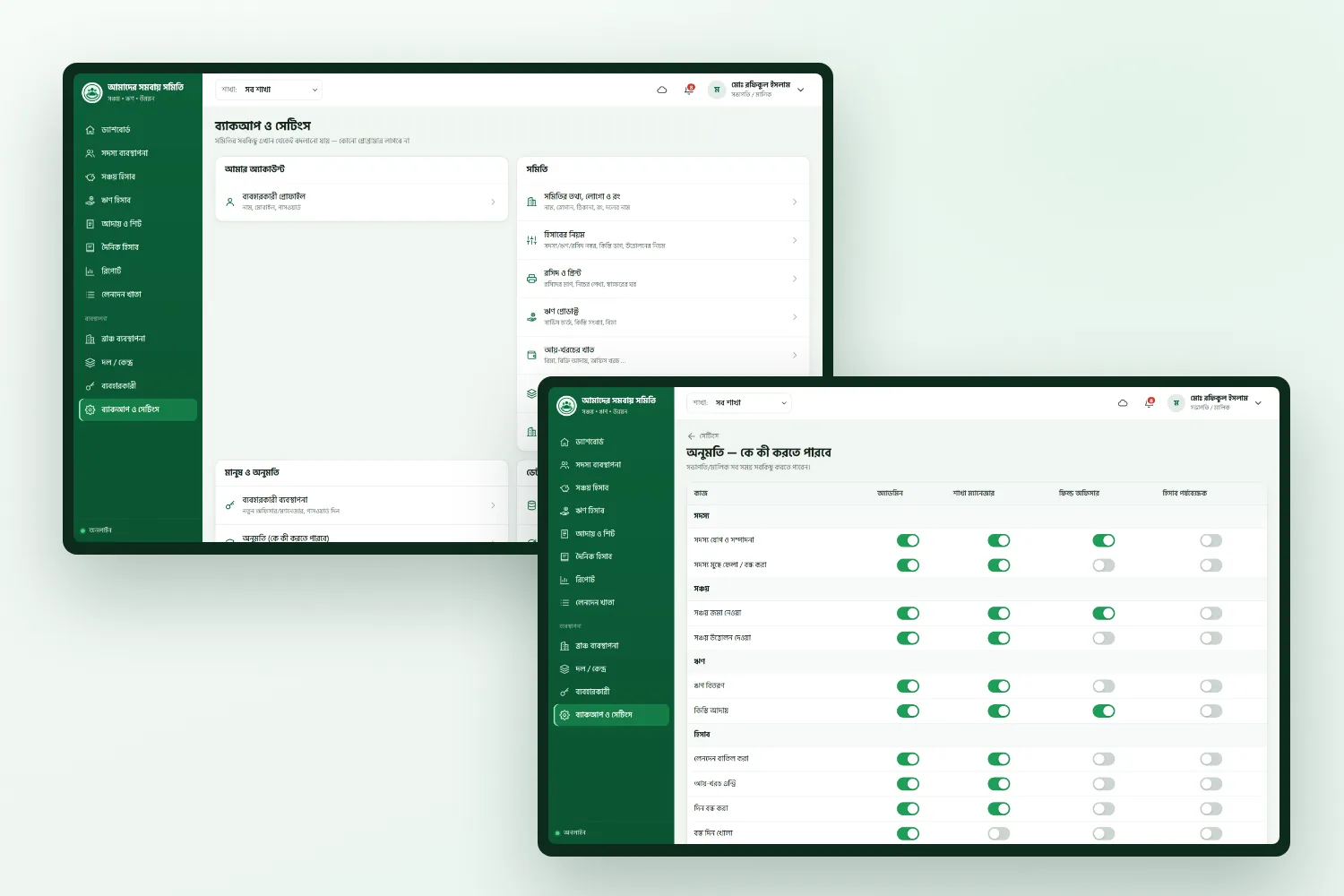1344x896 pixels.
Task: Toggle শাখা ম্যানেজার switch for দিন বন্ধ করা
Action: coord(999,808)
